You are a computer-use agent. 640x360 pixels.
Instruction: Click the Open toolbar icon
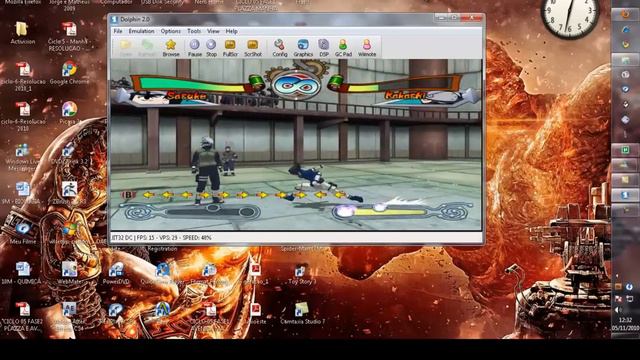126,48
